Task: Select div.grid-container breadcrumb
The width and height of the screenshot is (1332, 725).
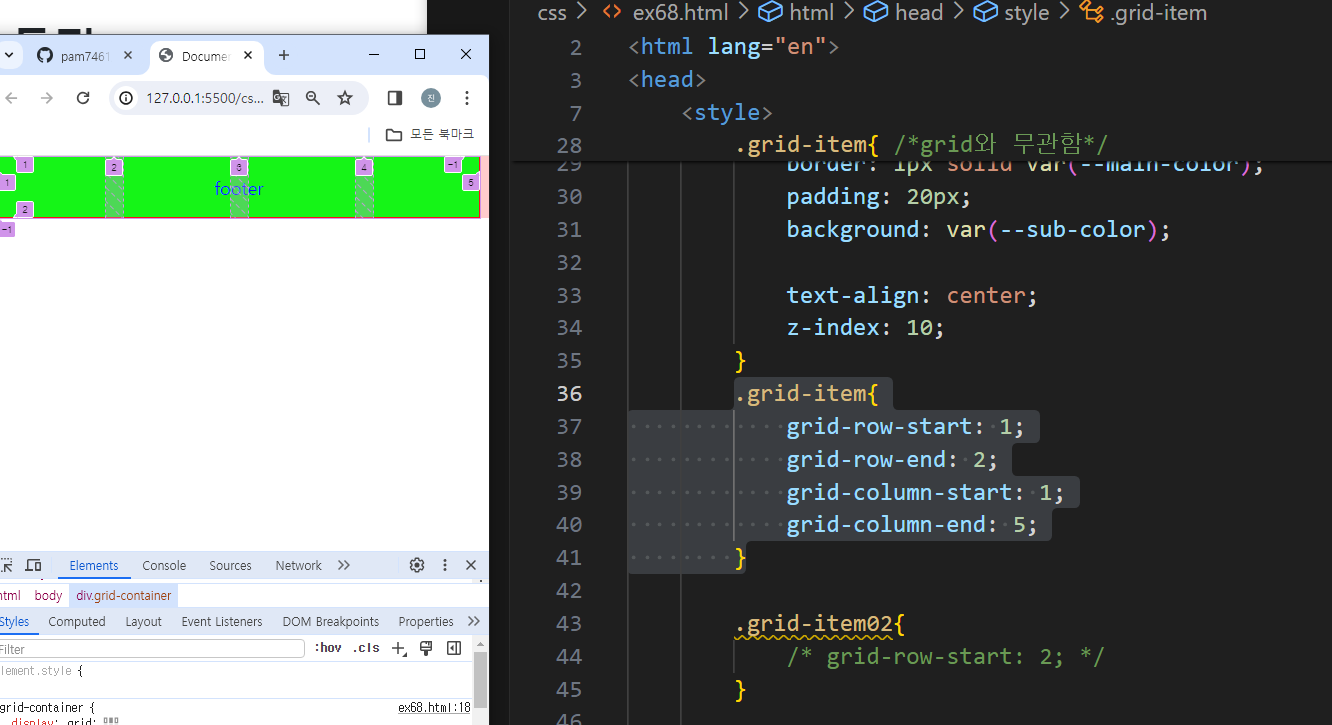Action: (123, 595)
